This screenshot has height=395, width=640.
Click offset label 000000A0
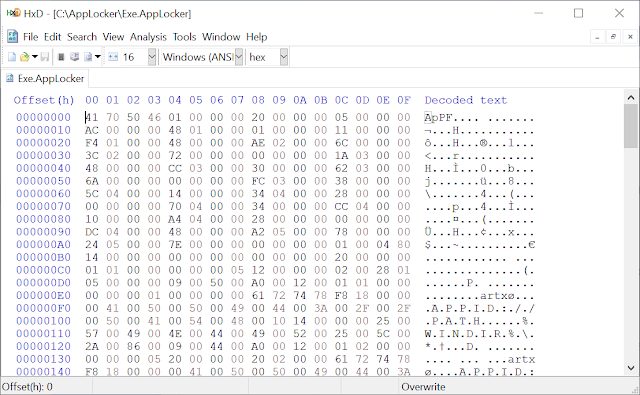click(x=43, y=245)
